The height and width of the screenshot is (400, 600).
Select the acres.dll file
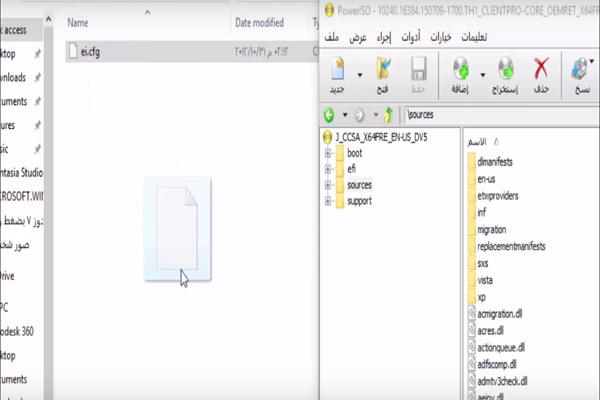click(491, 331)
